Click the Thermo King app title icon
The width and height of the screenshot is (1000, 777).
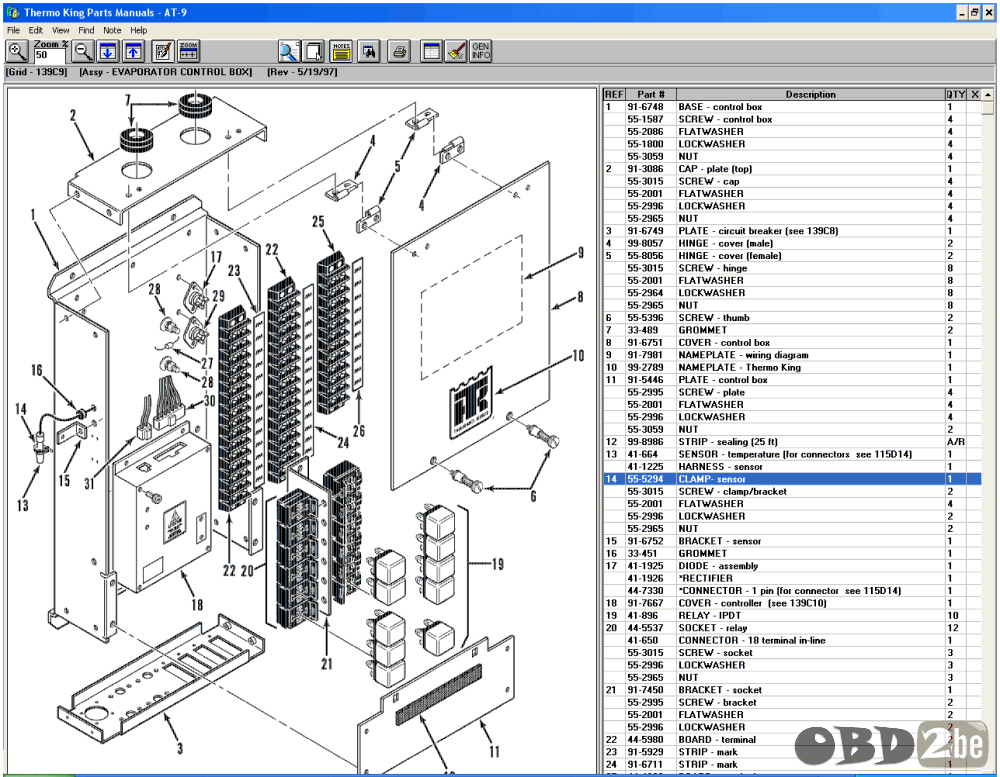coord(13,12)
